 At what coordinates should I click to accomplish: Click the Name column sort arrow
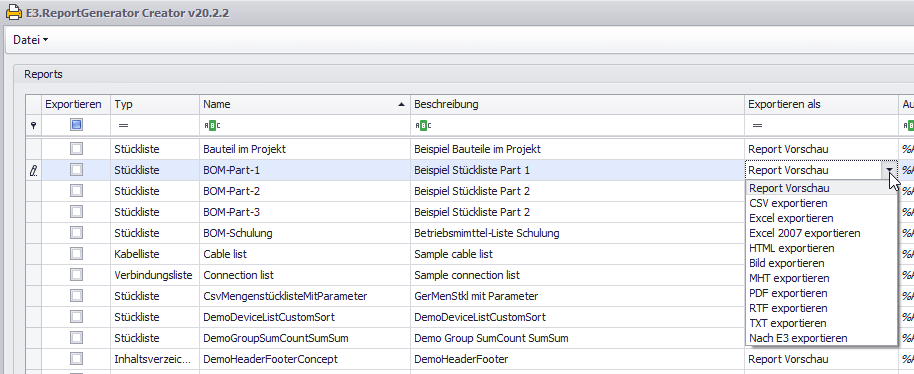pyautogui.click(x=401, y=105)
